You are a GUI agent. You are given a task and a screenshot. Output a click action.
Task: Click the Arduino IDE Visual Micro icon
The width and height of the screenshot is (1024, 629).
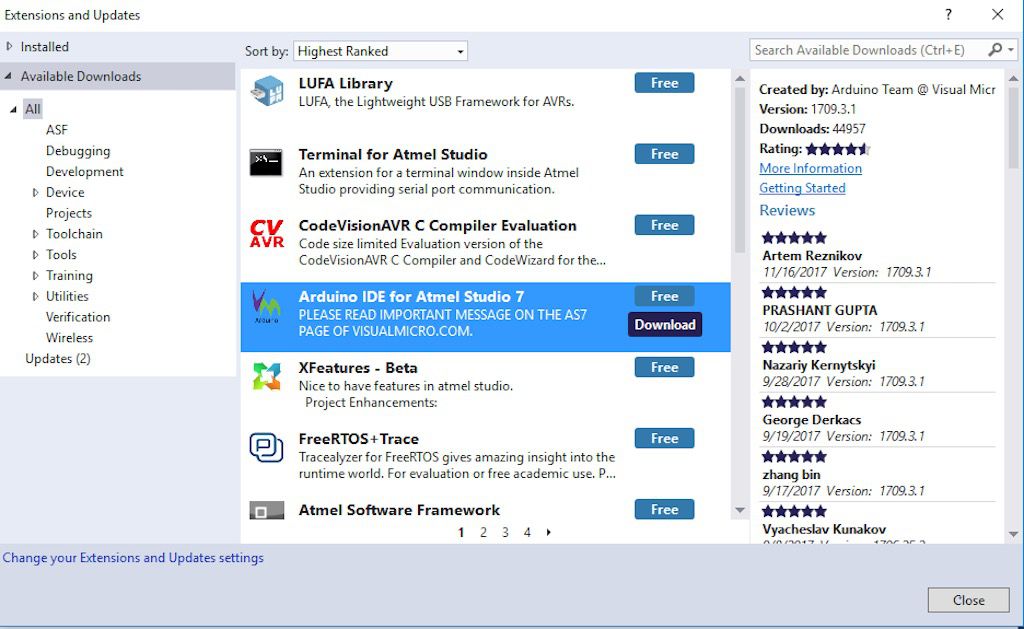click(266, 307)
